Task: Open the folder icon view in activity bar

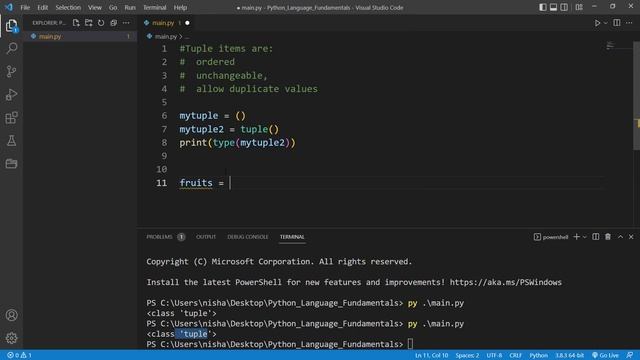Action: 11,164
